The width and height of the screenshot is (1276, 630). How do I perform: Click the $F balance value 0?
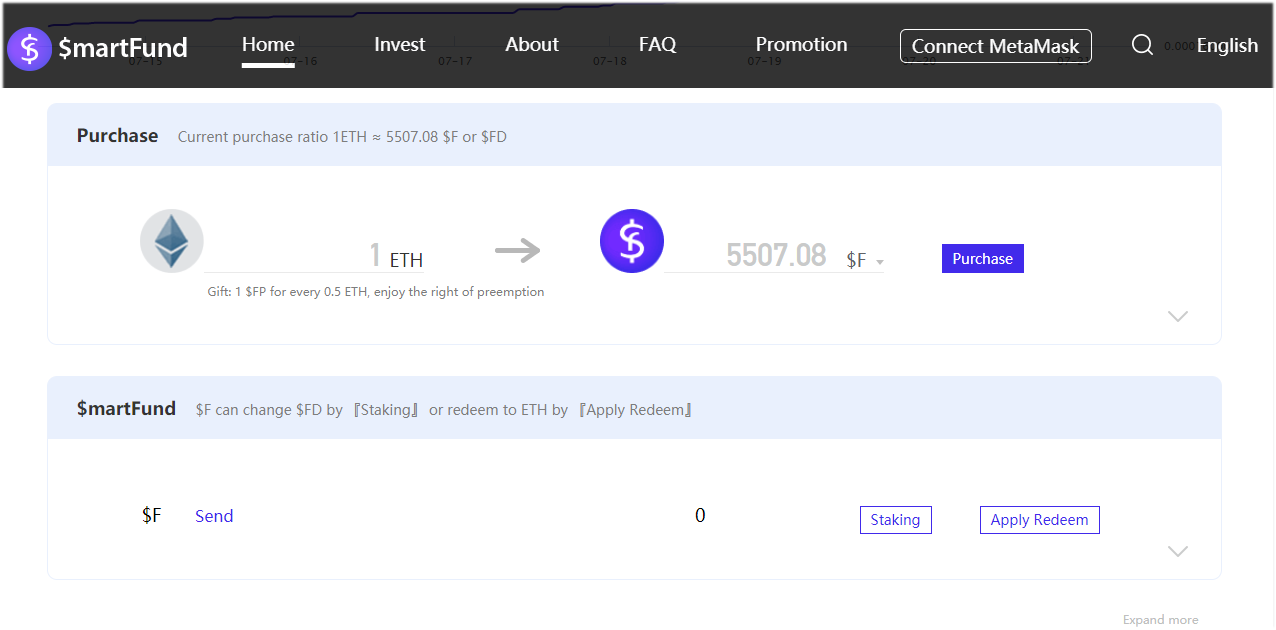[700, 516]
